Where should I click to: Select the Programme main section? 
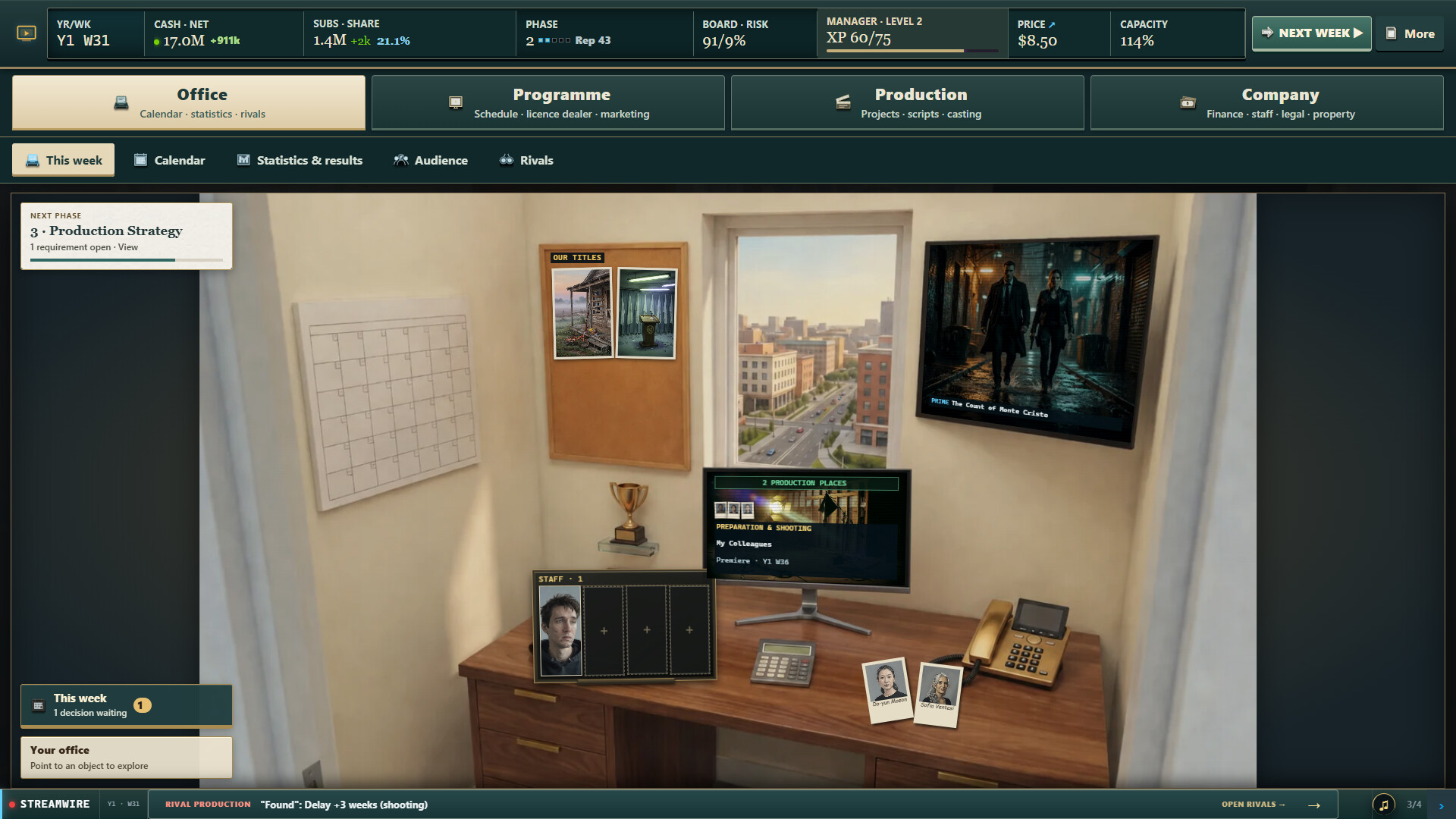[x=548, y=102]
